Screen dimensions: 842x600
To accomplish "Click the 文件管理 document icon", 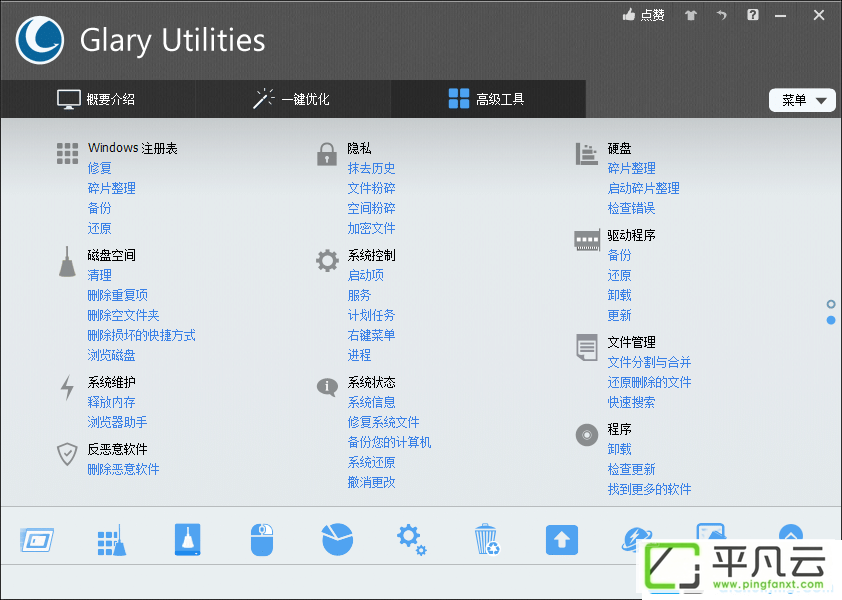I will pyautogui.click(x=586, y=348).
